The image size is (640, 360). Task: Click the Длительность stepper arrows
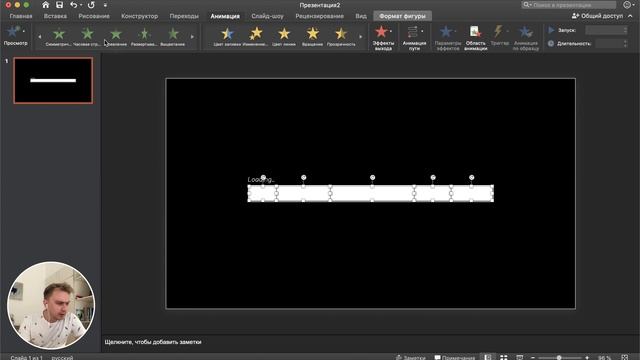click(x=625, y=43)
